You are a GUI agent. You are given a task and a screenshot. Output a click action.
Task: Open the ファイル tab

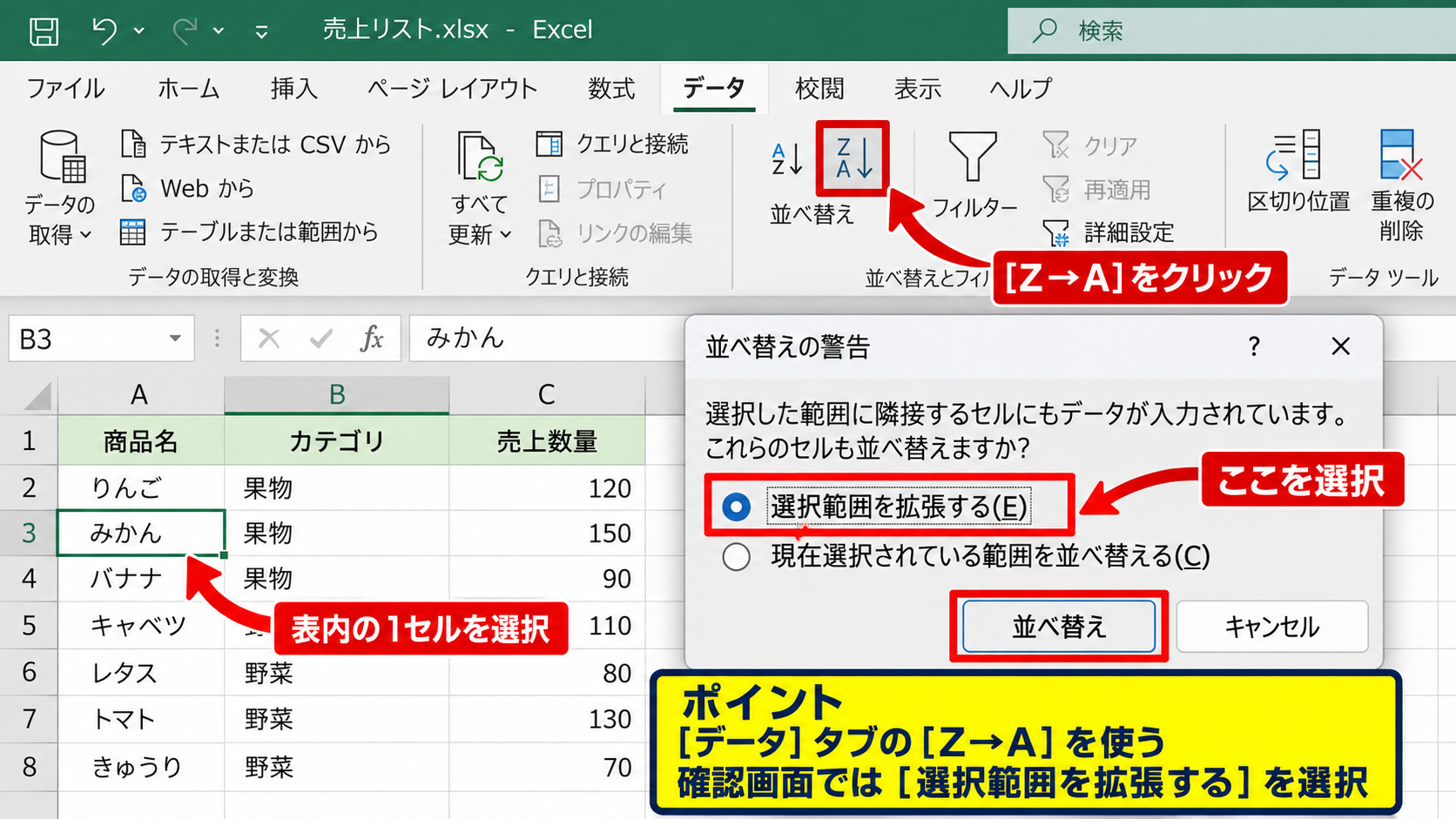point(65,88)
